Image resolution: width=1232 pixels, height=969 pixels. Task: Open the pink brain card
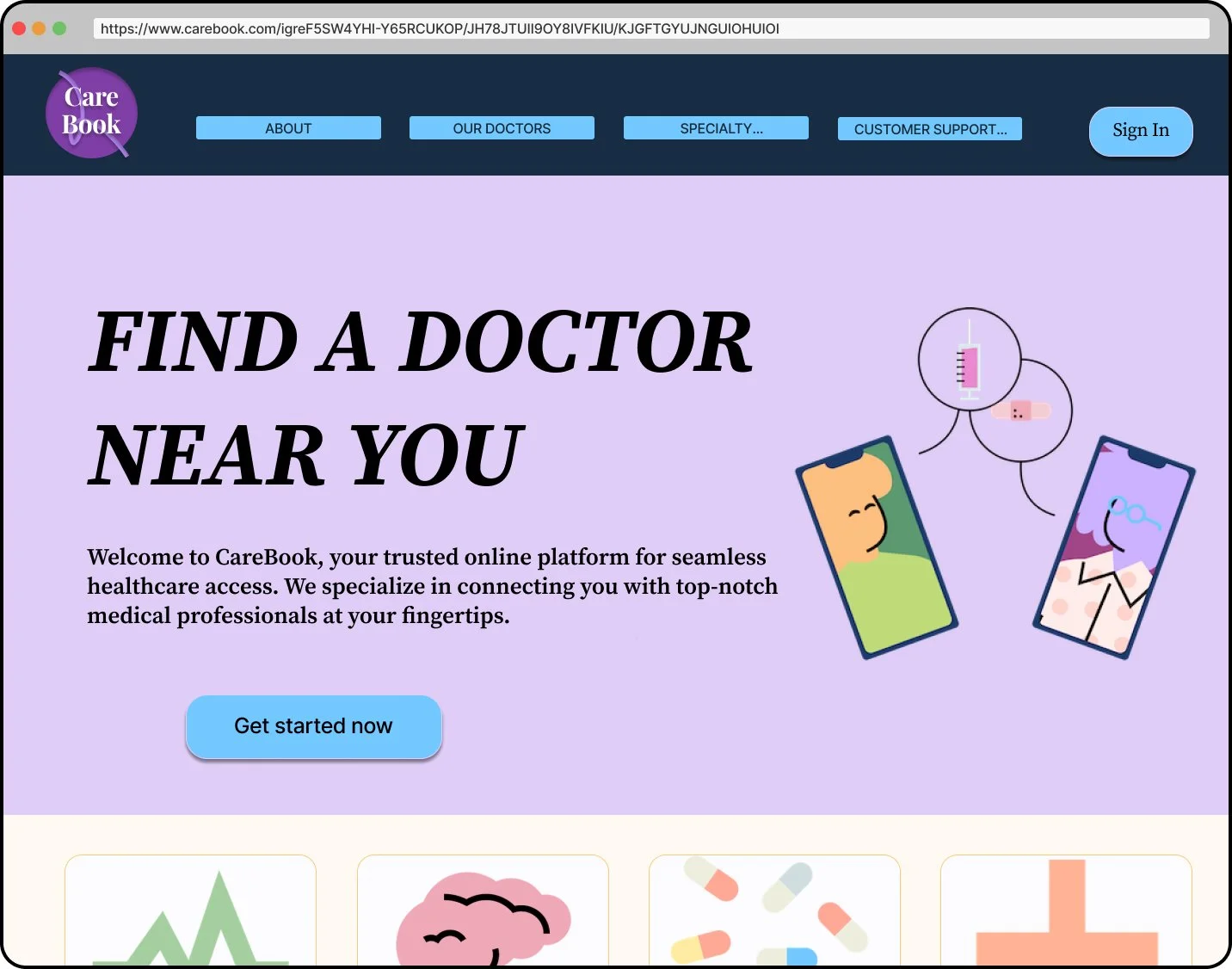point(483,910)
